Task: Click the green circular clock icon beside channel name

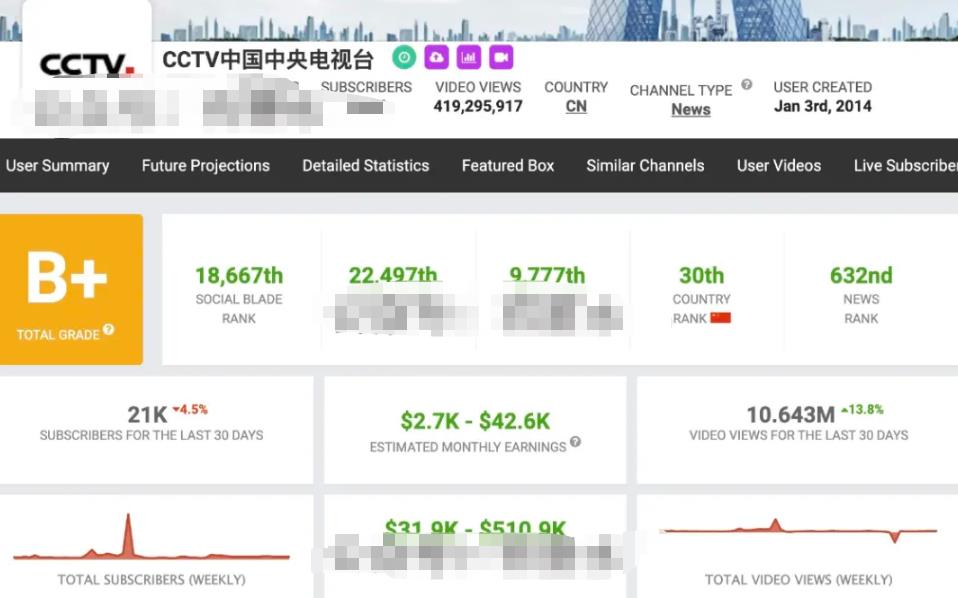Action: pos(404,58)
